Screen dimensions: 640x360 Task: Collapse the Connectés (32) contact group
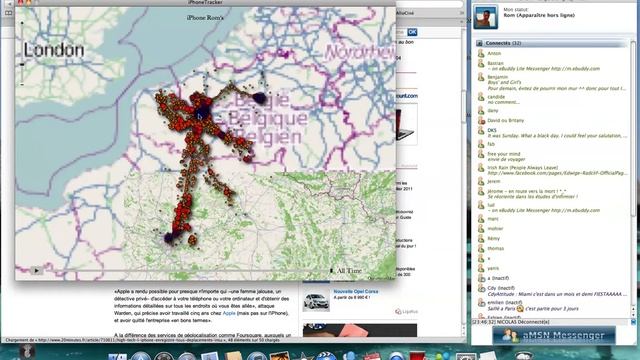tap(480, 43)
